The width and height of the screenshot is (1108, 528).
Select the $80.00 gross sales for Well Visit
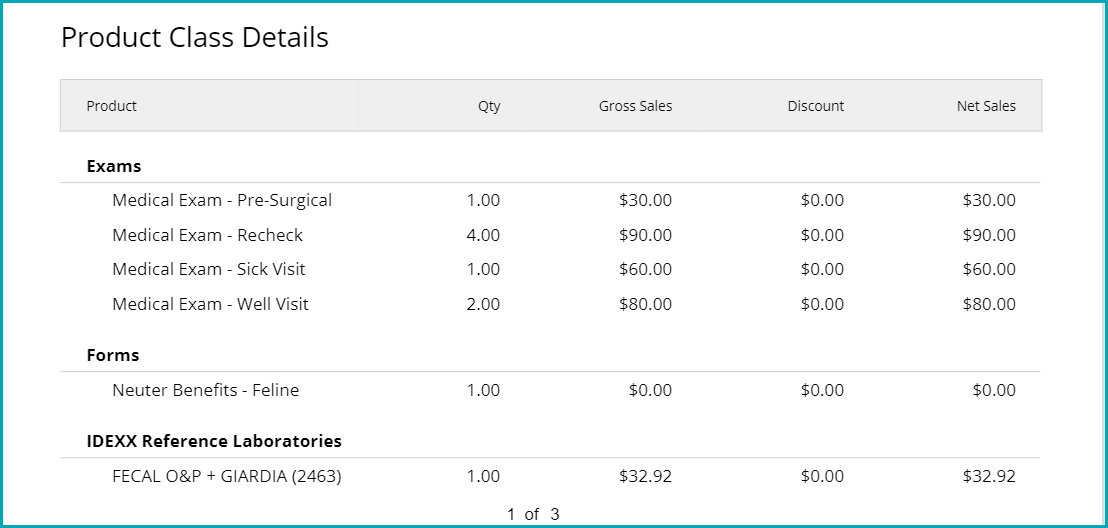(645, 304)
